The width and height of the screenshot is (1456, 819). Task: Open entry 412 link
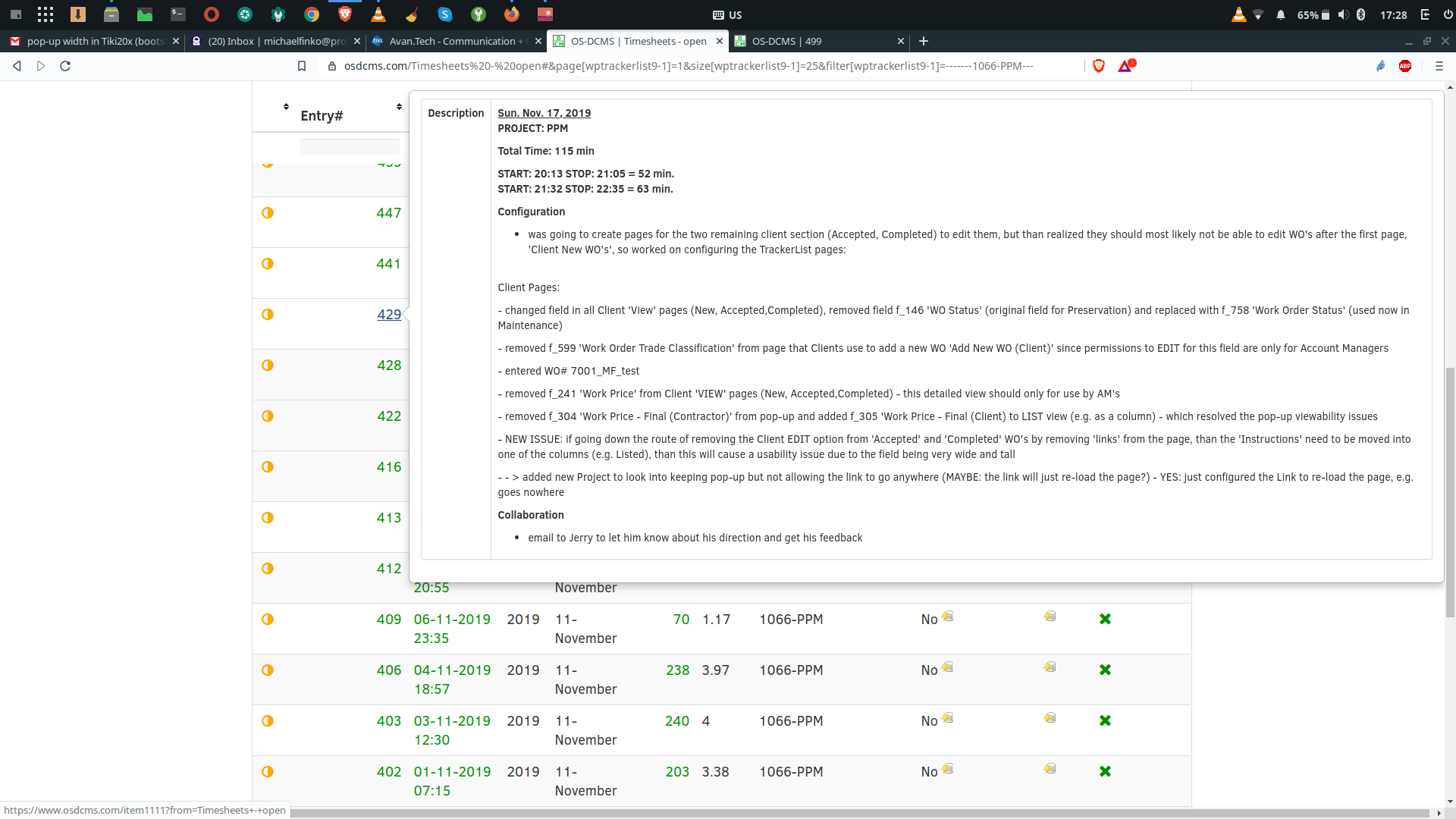coord(389,569)
